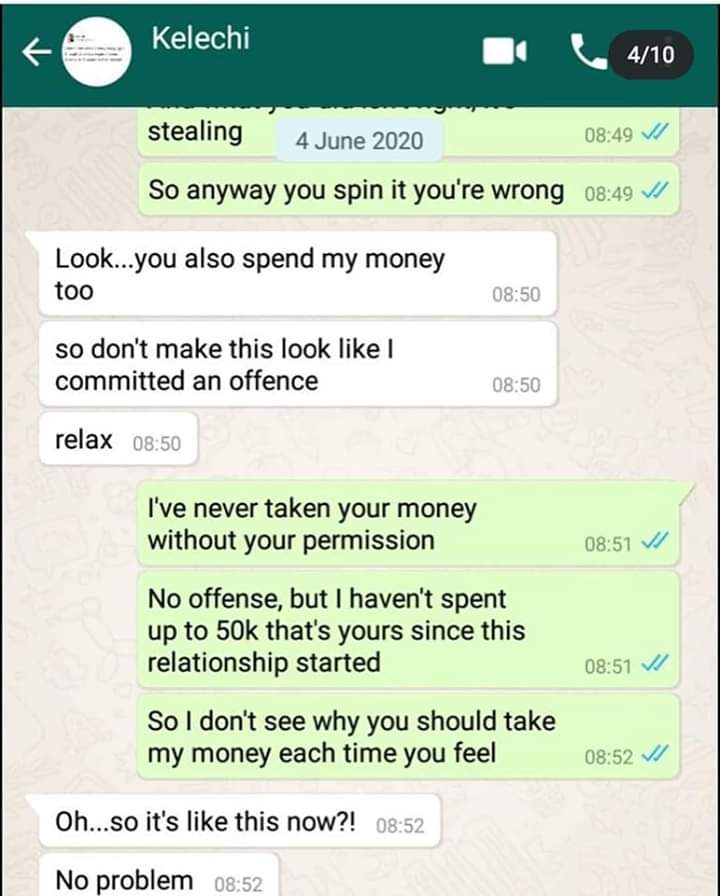Tap read ticks on 08:52 sent message

(x=654, y=754)
